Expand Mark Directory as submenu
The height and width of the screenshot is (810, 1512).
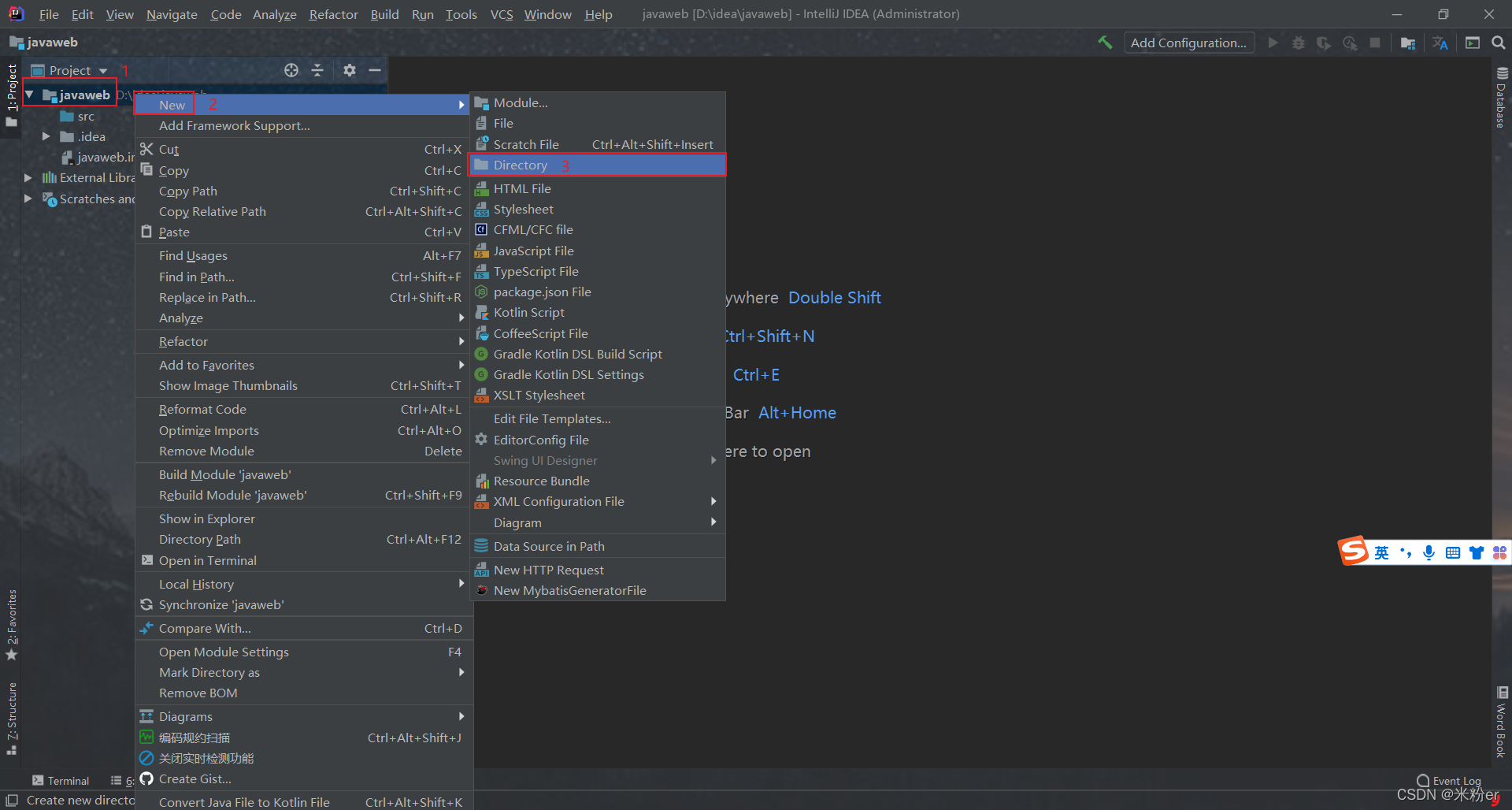click(x=304, y=672)
